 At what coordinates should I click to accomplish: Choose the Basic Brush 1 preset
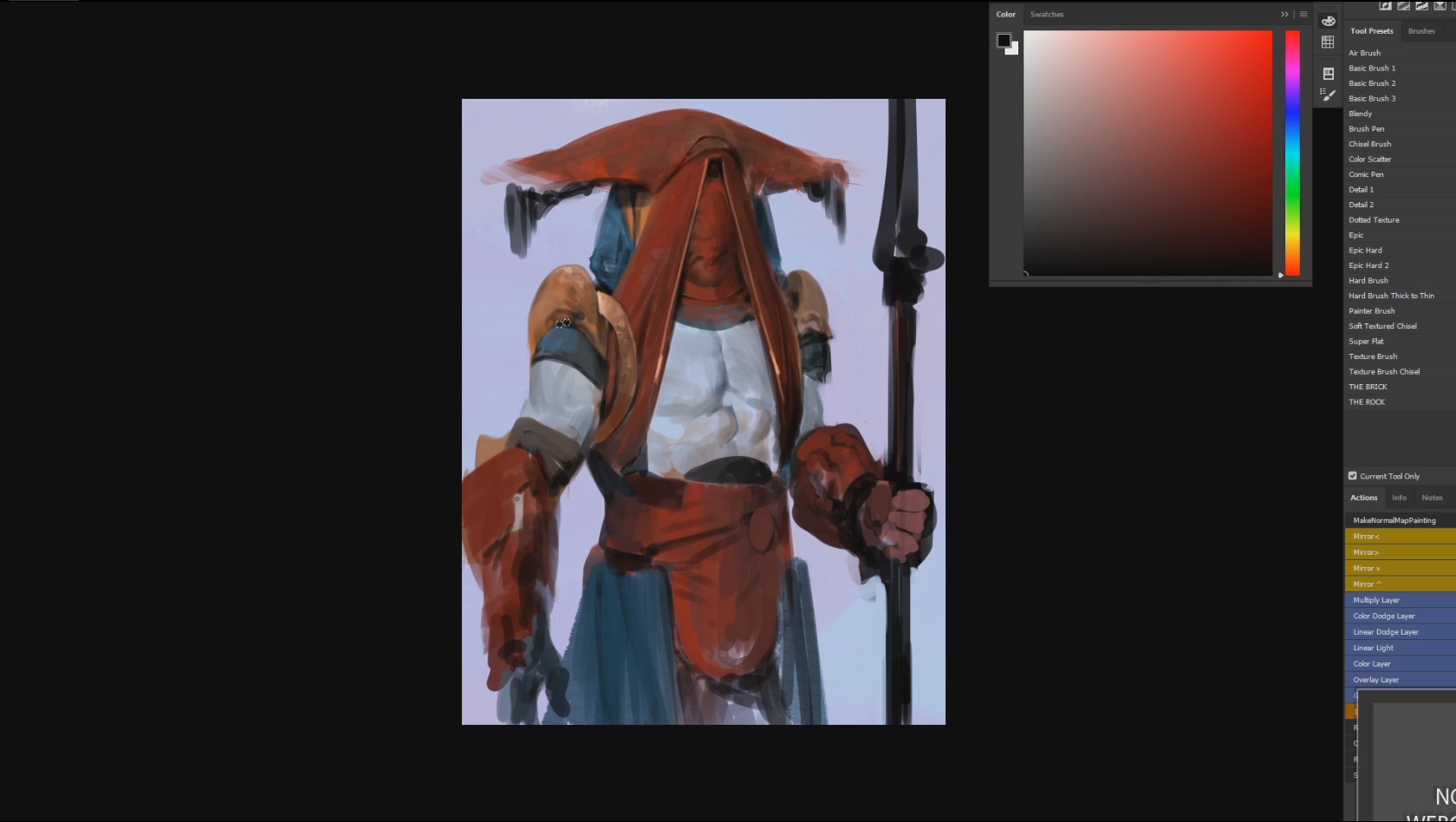pyautogui.click(x=1401, y=68)
